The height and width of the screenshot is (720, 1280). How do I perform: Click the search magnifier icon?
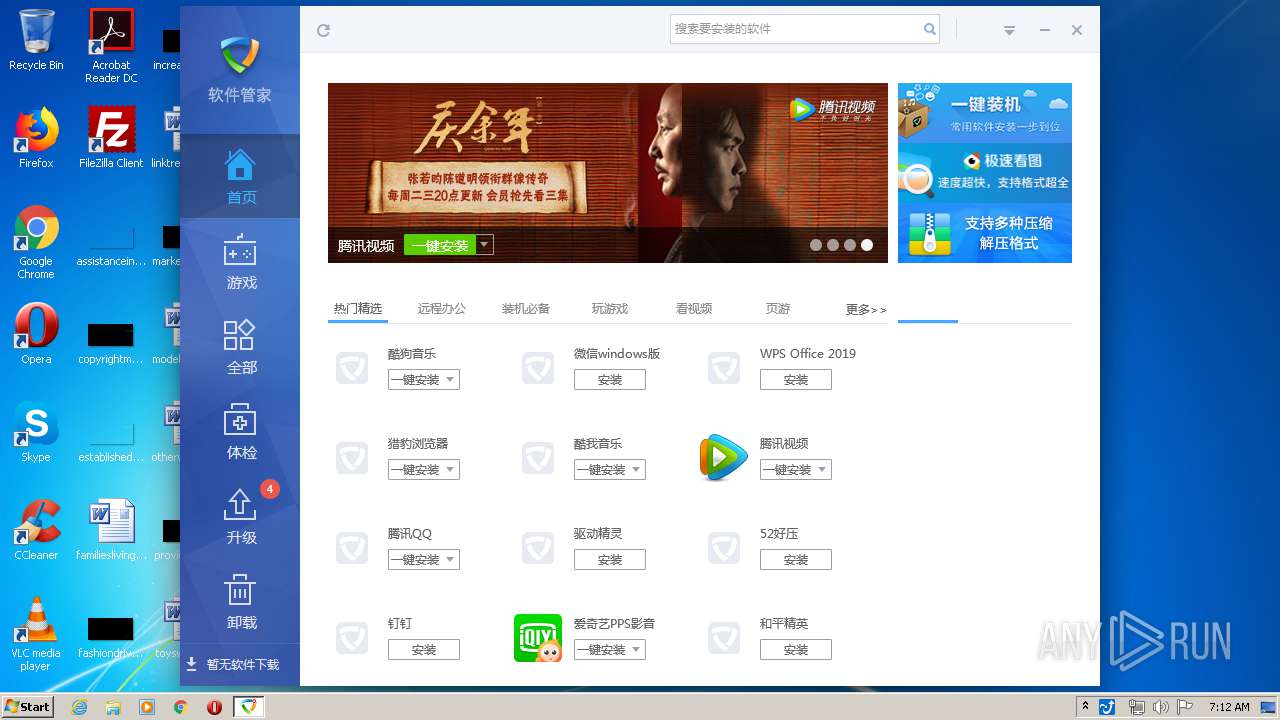930,29
